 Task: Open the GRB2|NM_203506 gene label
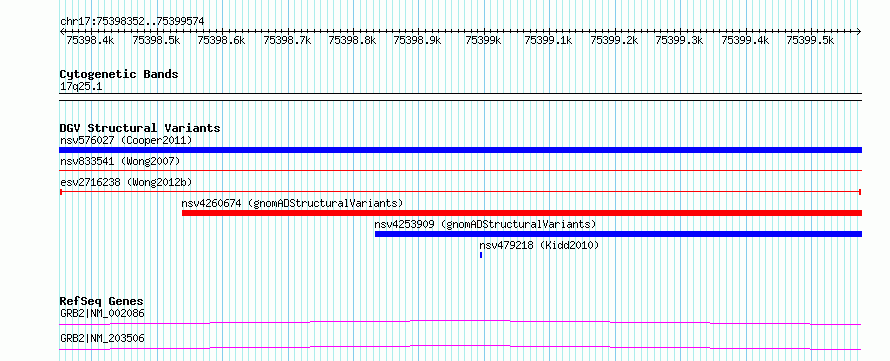(x=102, y=339)
